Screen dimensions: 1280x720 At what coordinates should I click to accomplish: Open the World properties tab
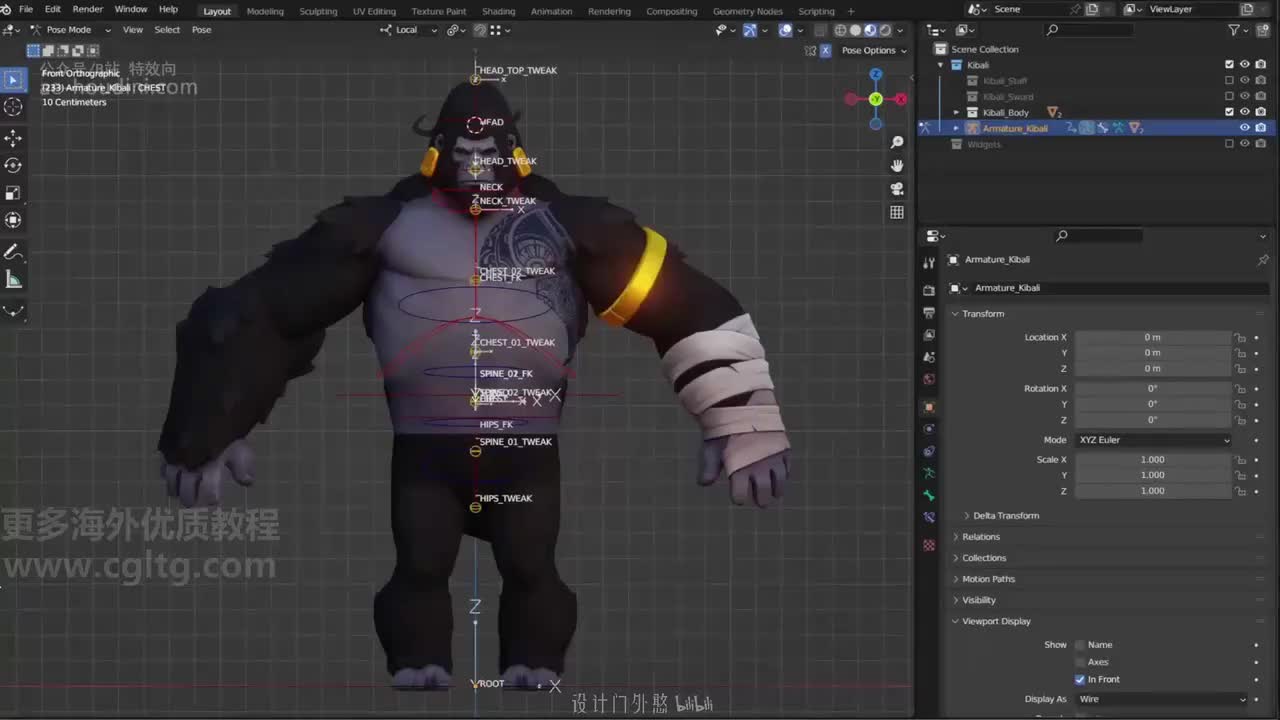coord(929,379)
